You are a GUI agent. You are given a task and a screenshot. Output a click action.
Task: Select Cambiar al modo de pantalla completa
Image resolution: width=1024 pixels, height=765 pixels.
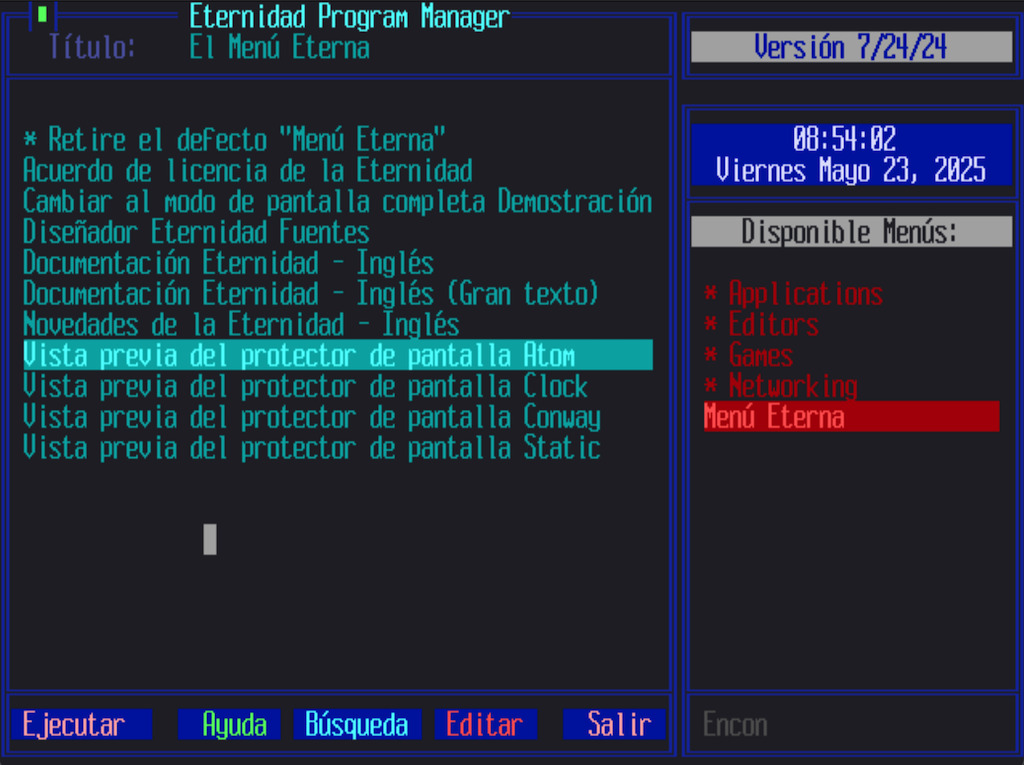point(338,201)
